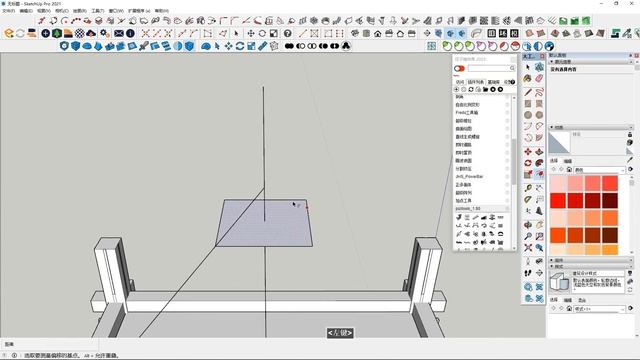Click the question mark help icon in toolbar

(x=288, y=33)
